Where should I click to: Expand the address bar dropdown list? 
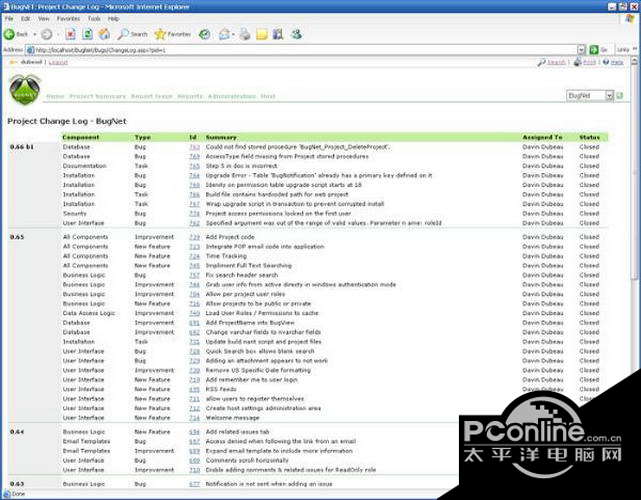(581, 50)
